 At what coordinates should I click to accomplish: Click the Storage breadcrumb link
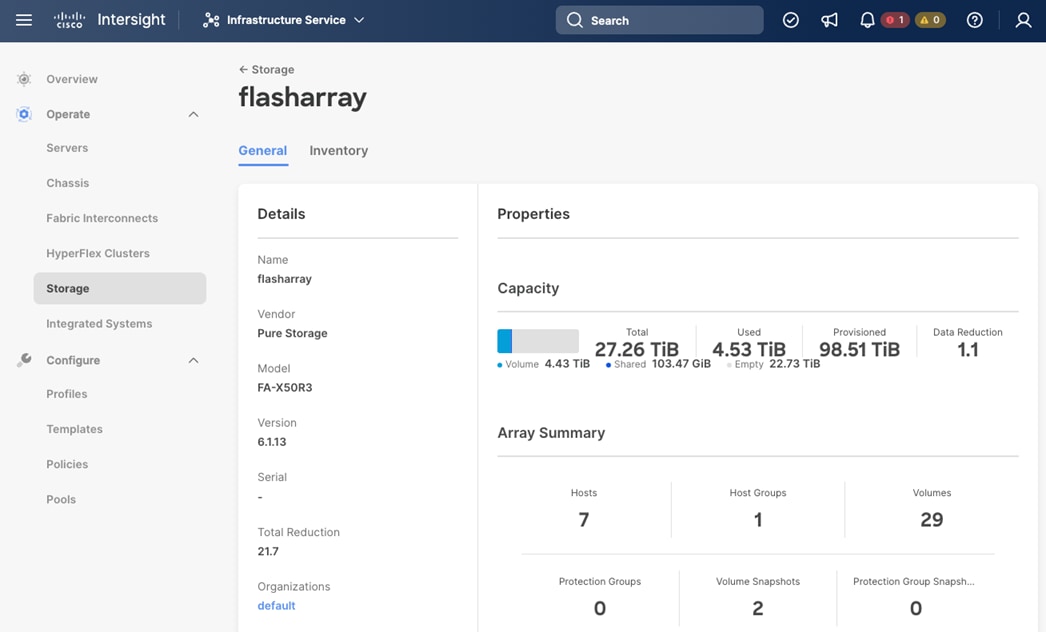pos(273,69)
